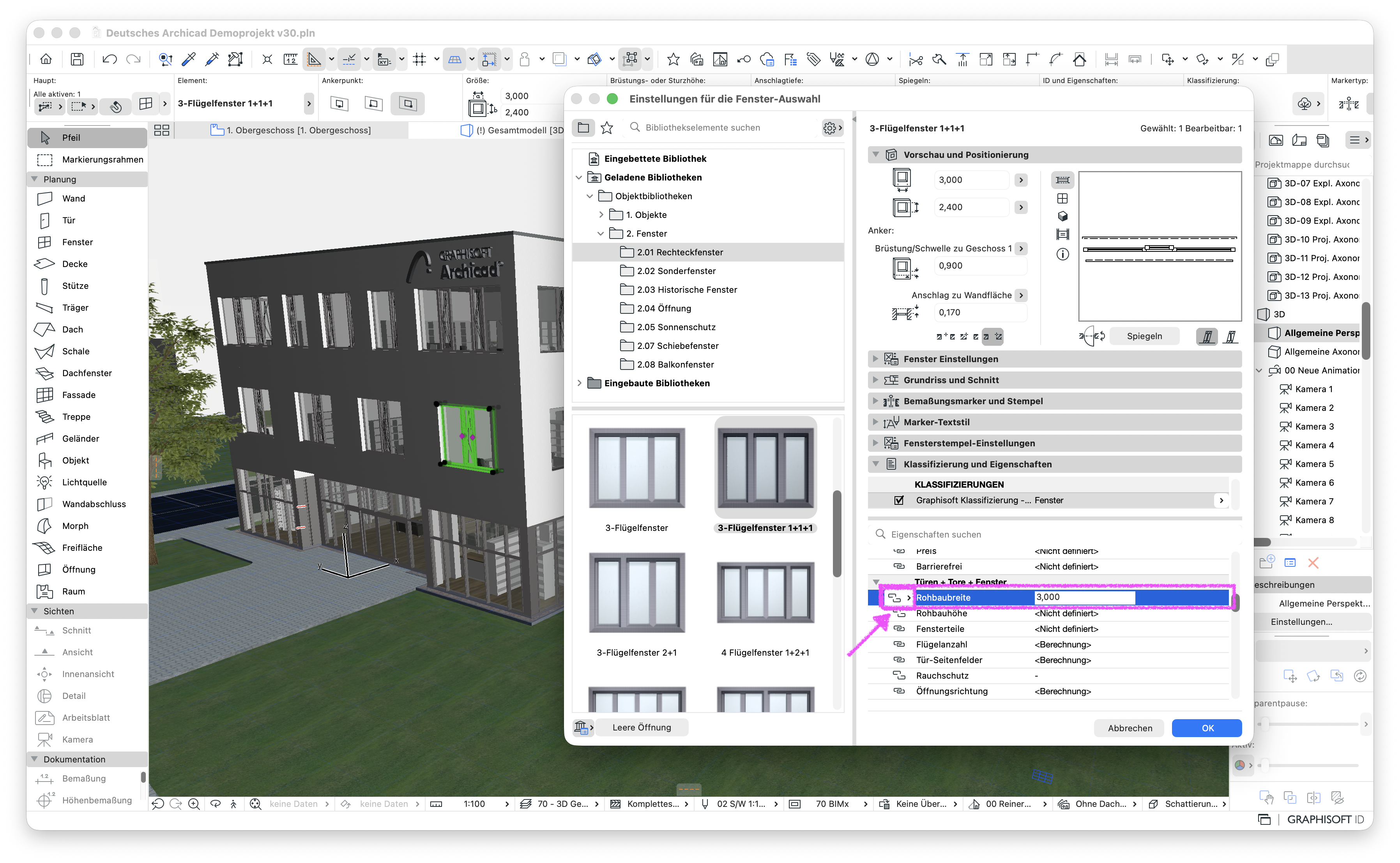Image resolution: width=1400 pixels, height=863 pixels.
Task: Click the OK button
Action: pyautogui.click(x=1207, y=728)
